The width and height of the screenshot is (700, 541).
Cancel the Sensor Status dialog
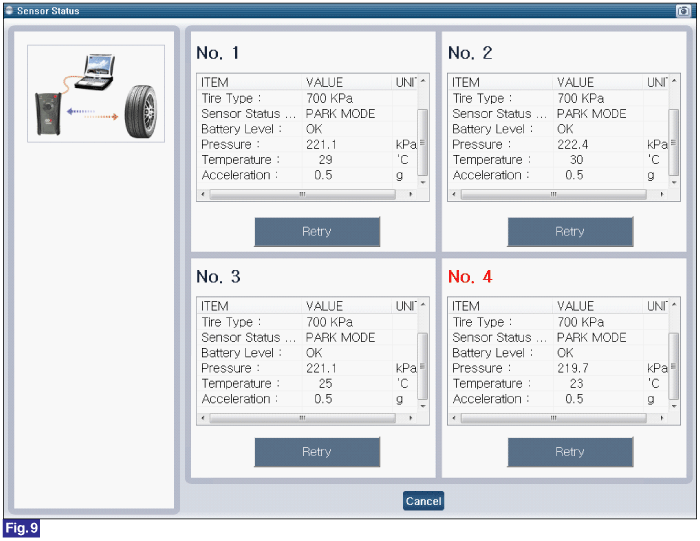point(423,501)
